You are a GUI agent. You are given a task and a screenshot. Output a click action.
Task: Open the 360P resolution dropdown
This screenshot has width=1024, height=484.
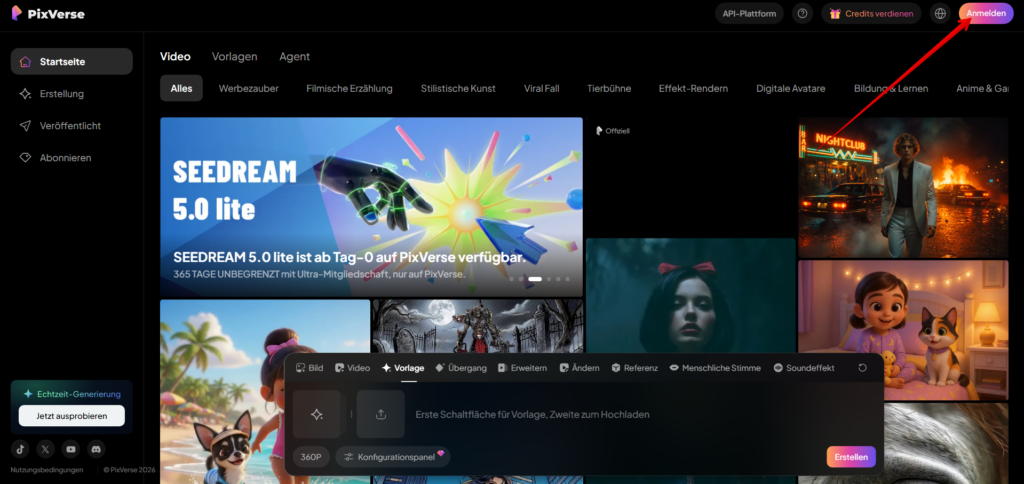tap(312, 457)
